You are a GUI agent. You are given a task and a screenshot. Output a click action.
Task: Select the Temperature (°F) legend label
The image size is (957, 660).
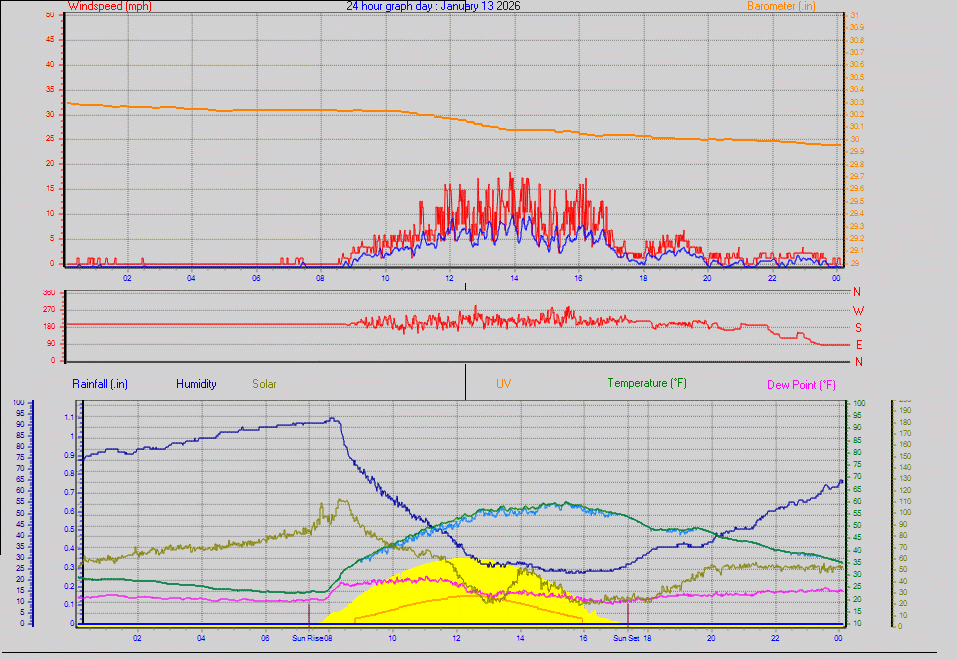[647, 383]
